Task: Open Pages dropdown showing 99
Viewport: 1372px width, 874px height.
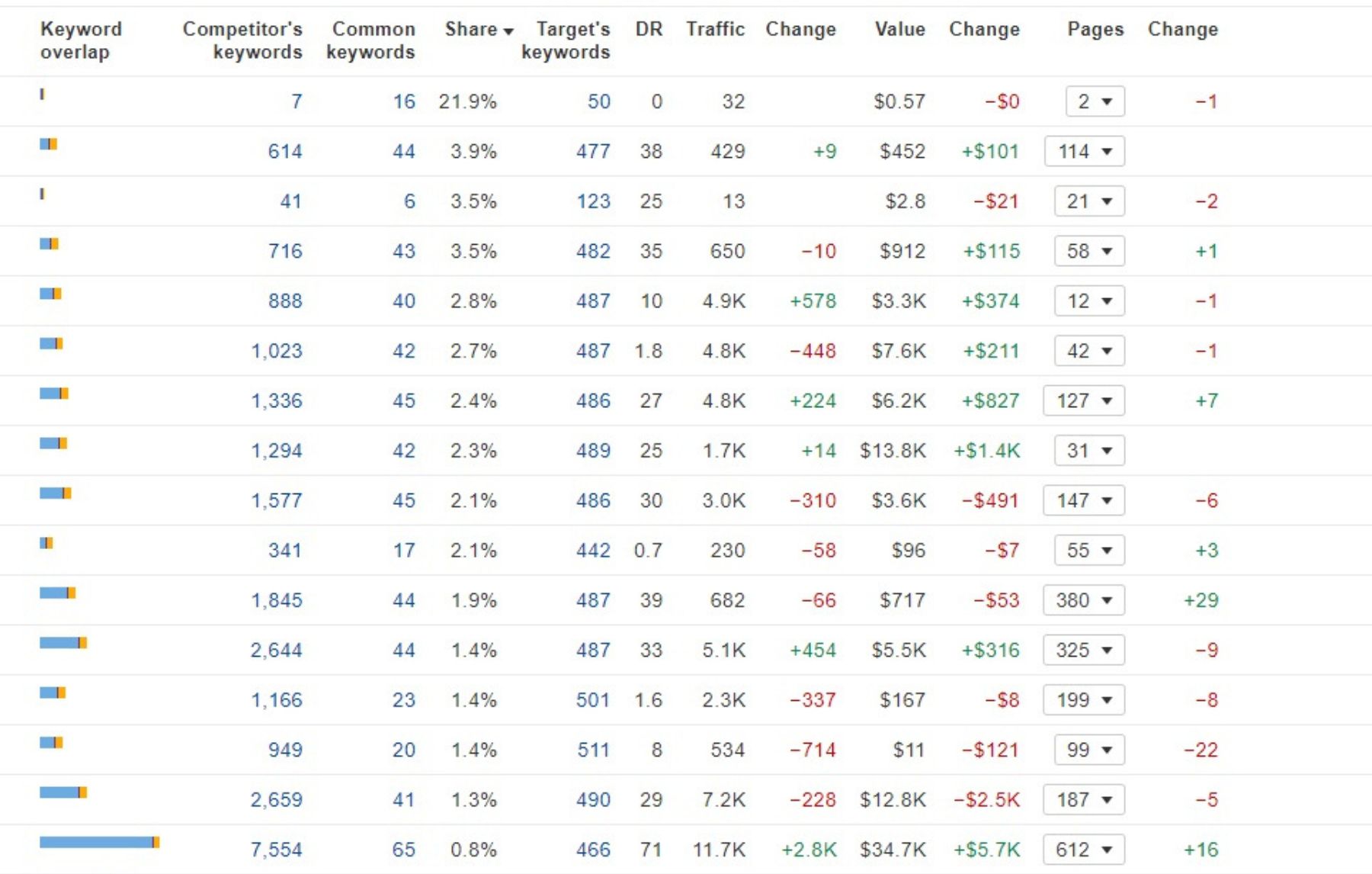Action: point(1089,750)
